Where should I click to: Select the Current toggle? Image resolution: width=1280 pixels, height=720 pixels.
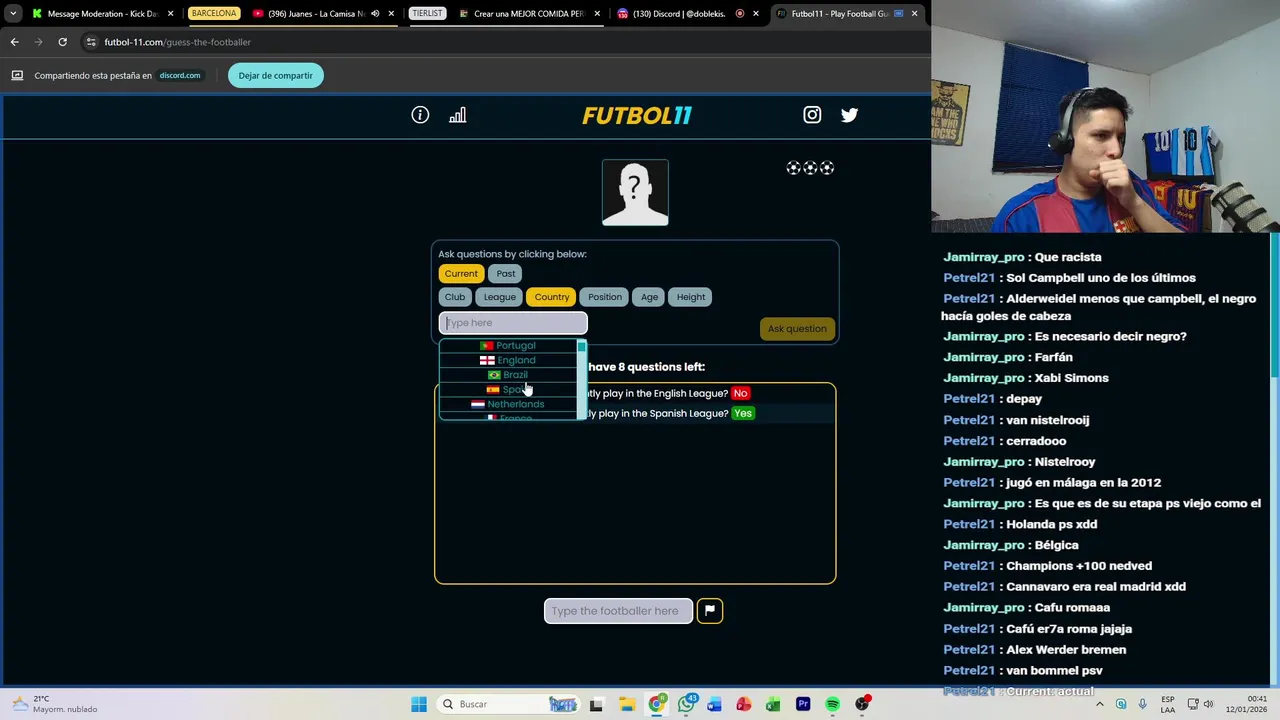click(x=461, y=273)
